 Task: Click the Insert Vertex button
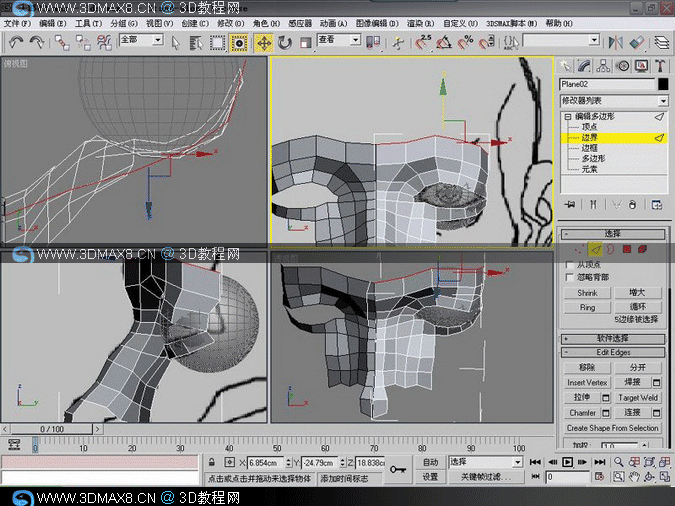point(587,382)
